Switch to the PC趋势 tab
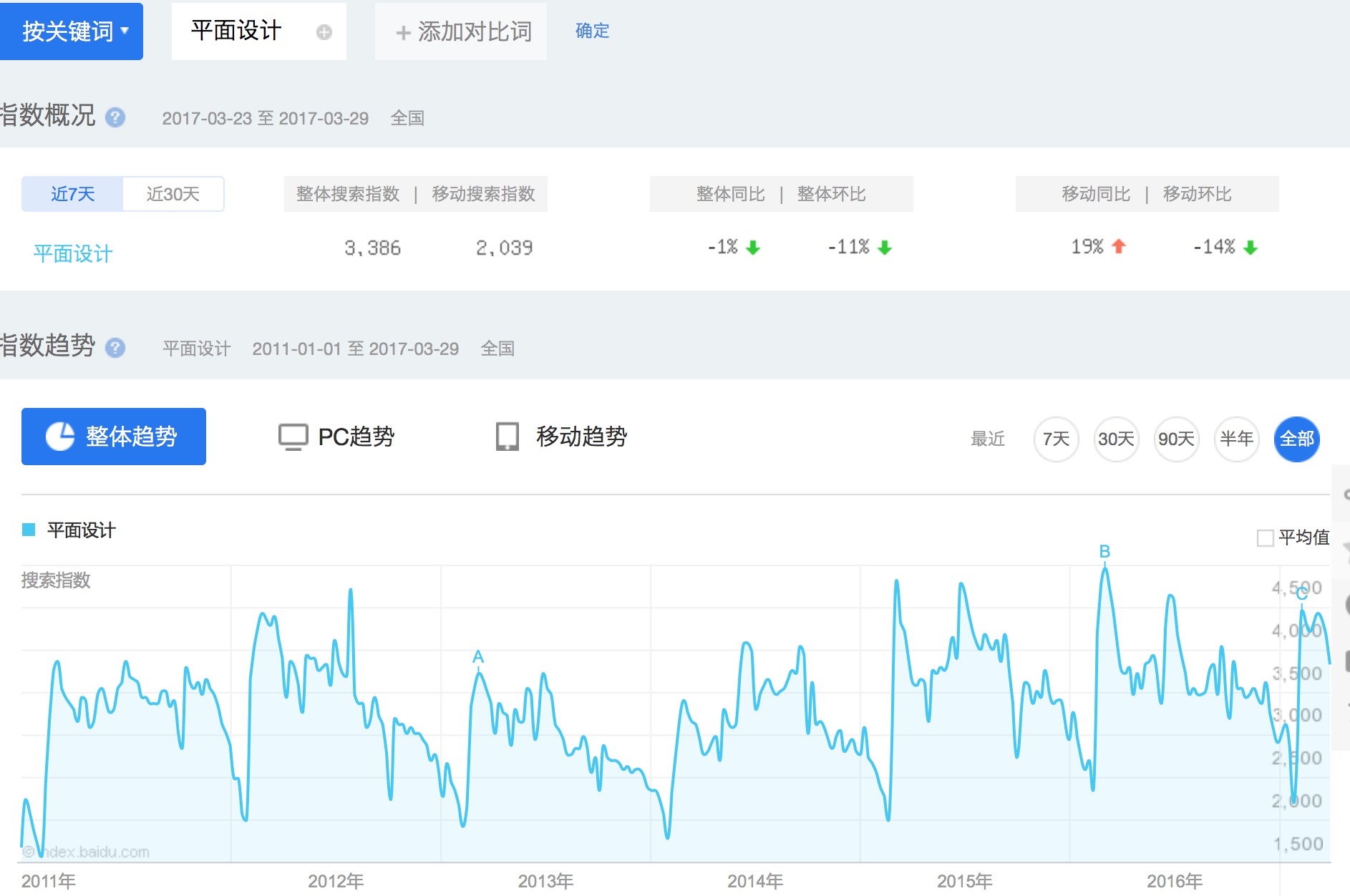The width and height of the screenshot is (1350, 896). (336, 437)
